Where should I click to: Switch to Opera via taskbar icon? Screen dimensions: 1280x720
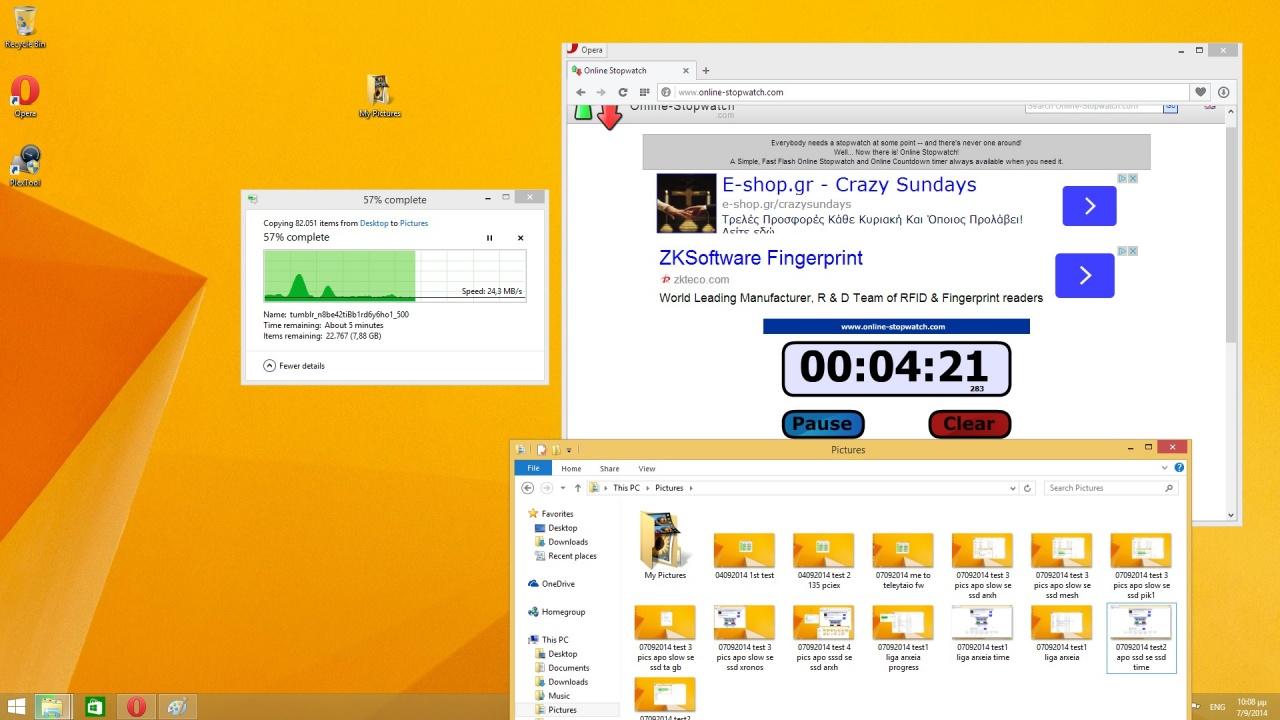[x=136, y=706]
